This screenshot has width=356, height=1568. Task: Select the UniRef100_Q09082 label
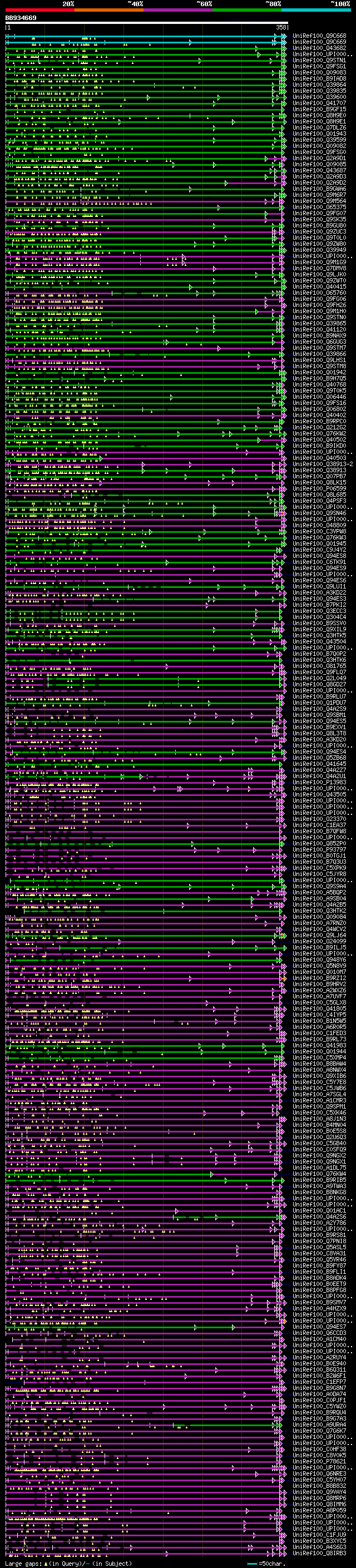click(x=319, y=146)
